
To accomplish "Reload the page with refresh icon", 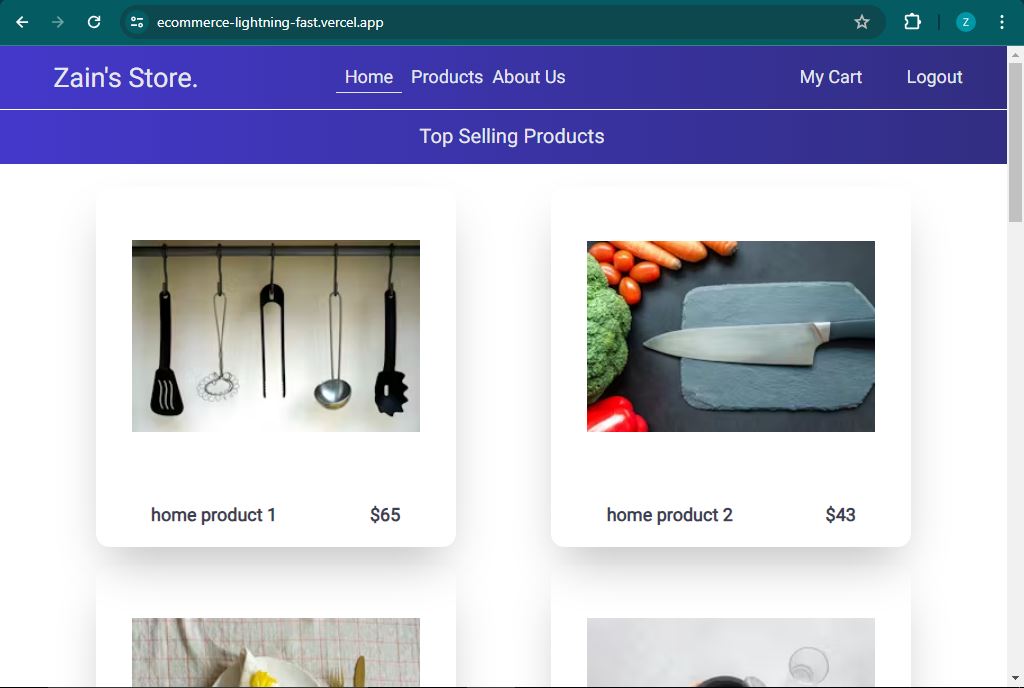I will tap(94, 22).
